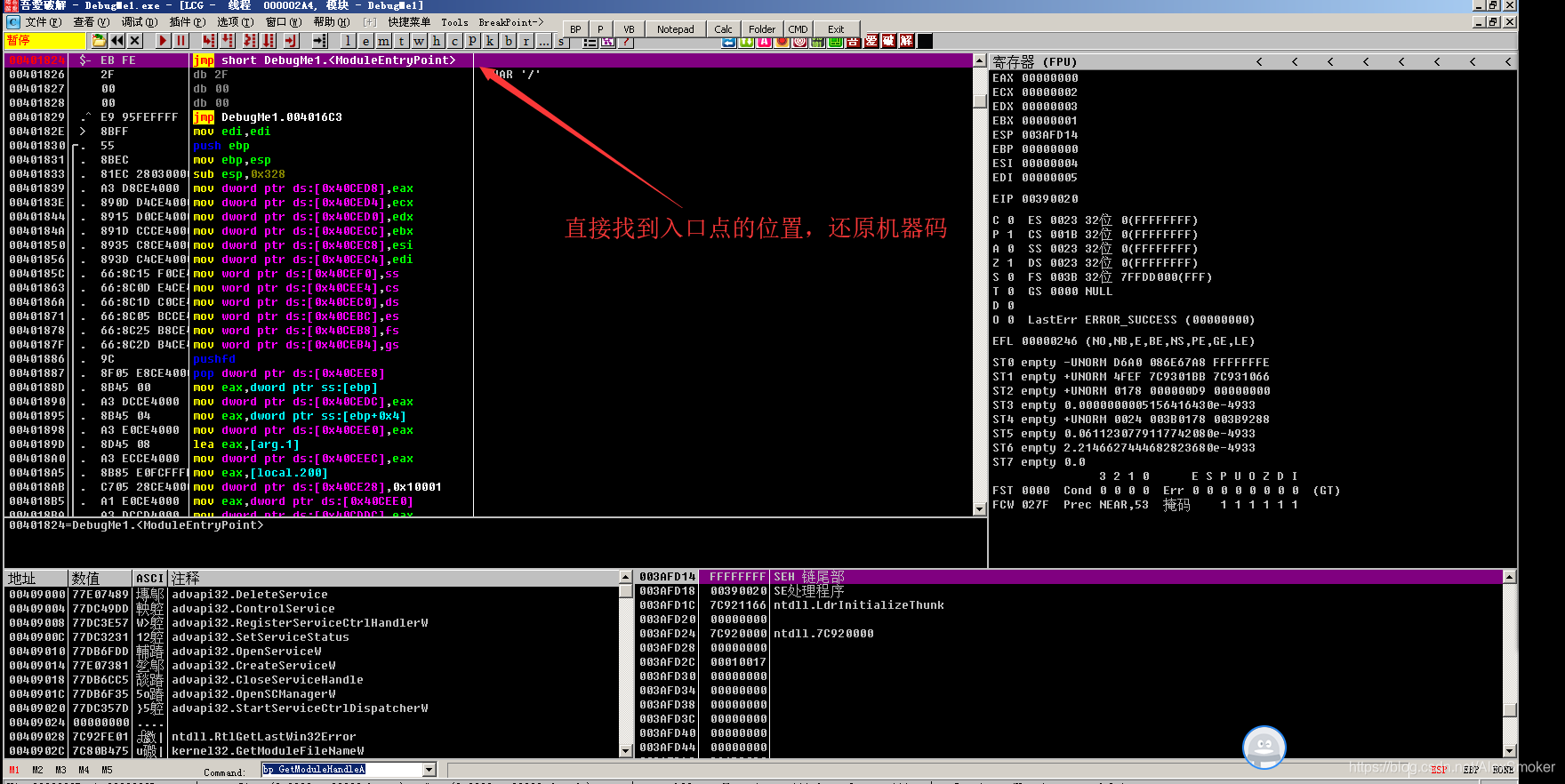Open Executable modules via 'e' button

point(365,41)
